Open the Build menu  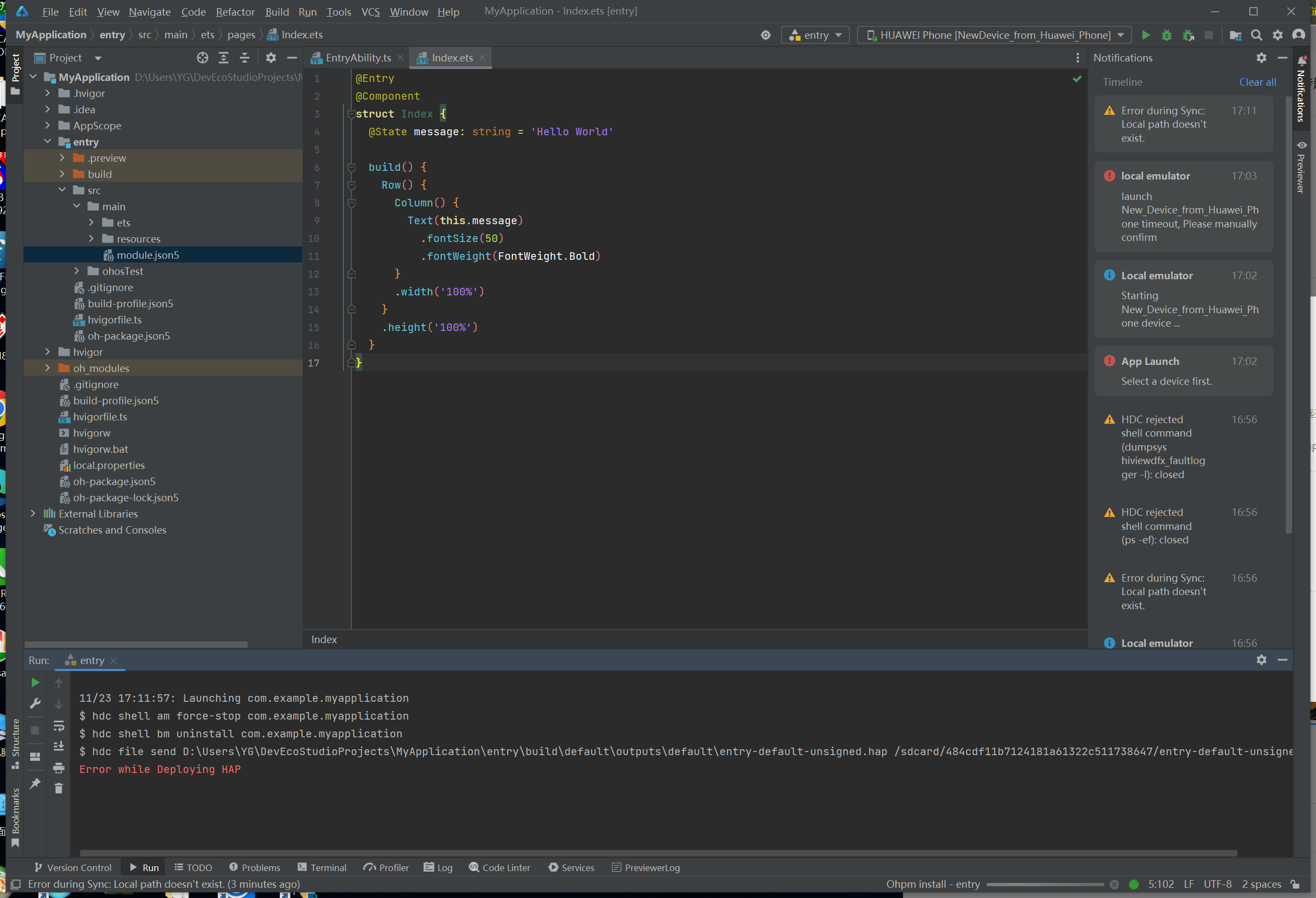pyautogui.click(x=277, y=11)
